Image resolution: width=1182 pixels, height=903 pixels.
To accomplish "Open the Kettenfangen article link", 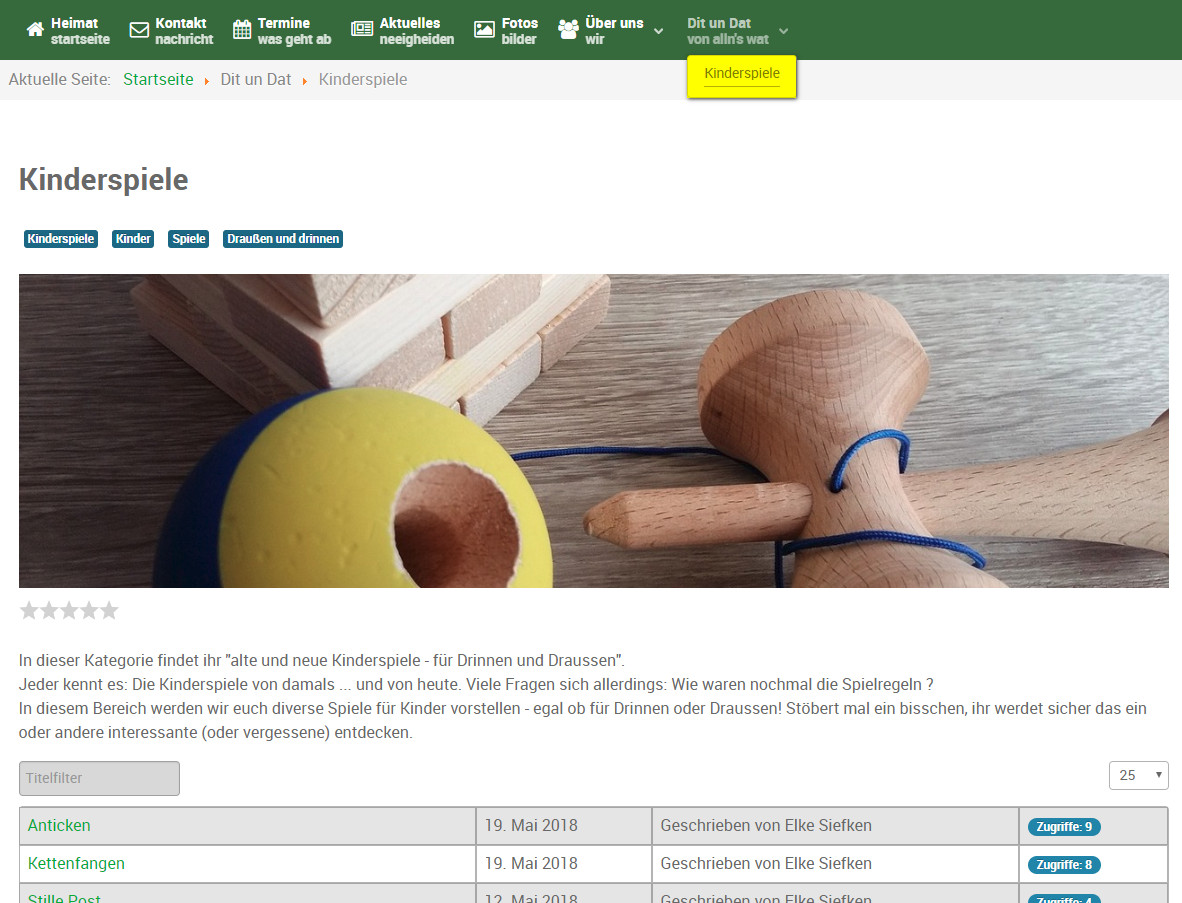I will point(76,863).
